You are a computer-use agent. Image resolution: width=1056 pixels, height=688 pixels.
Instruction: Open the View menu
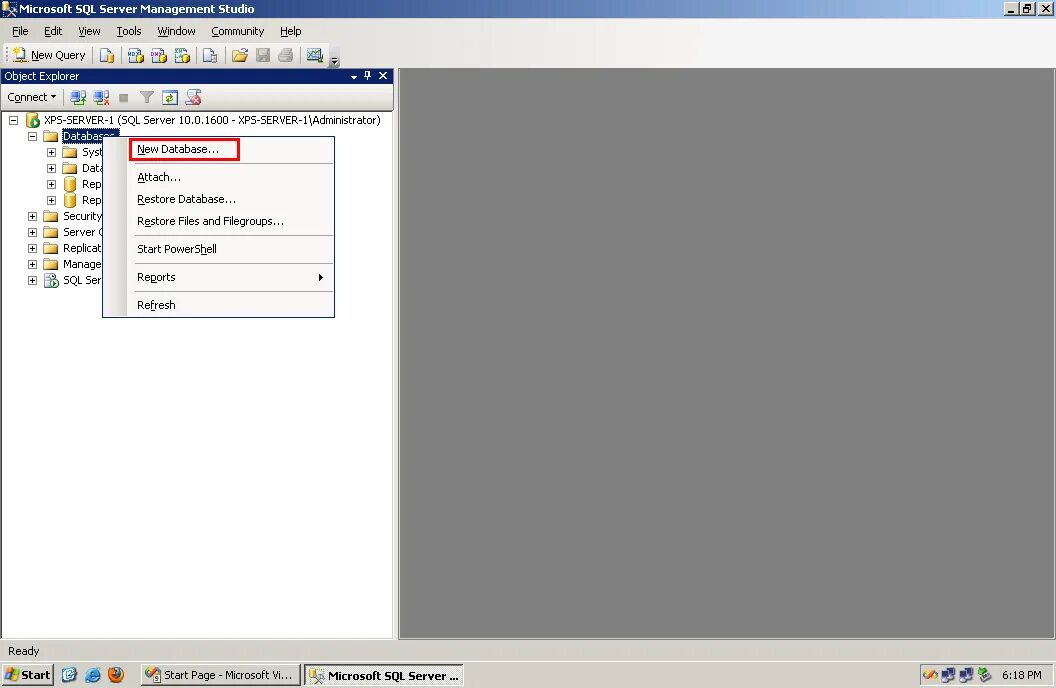89,31
